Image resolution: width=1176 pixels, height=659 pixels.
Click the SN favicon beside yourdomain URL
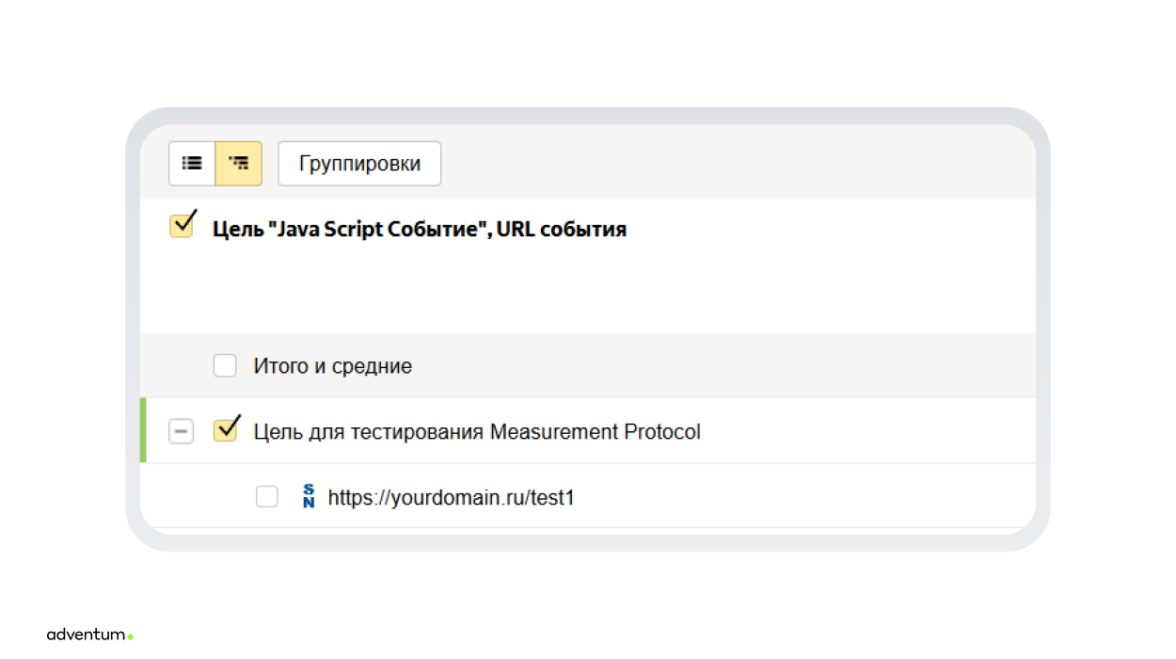coord(308,497)
